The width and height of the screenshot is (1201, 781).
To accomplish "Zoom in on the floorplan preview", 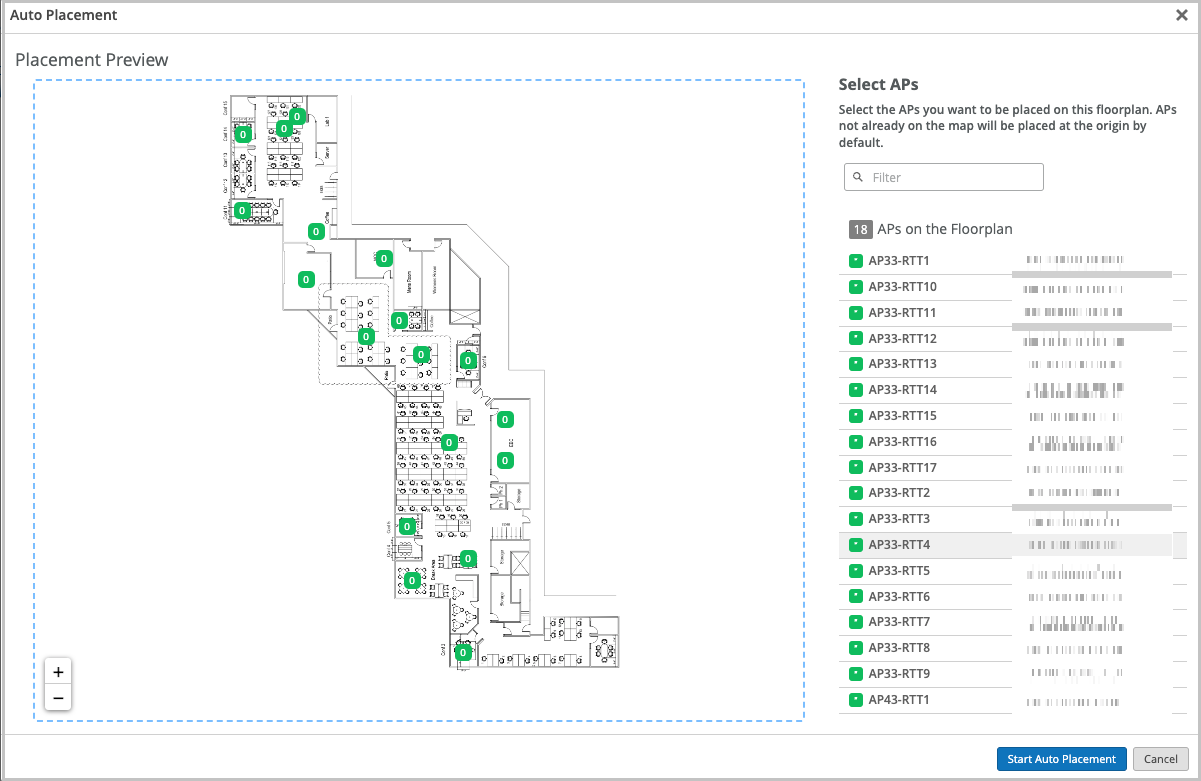I will (x=58, y=672).
